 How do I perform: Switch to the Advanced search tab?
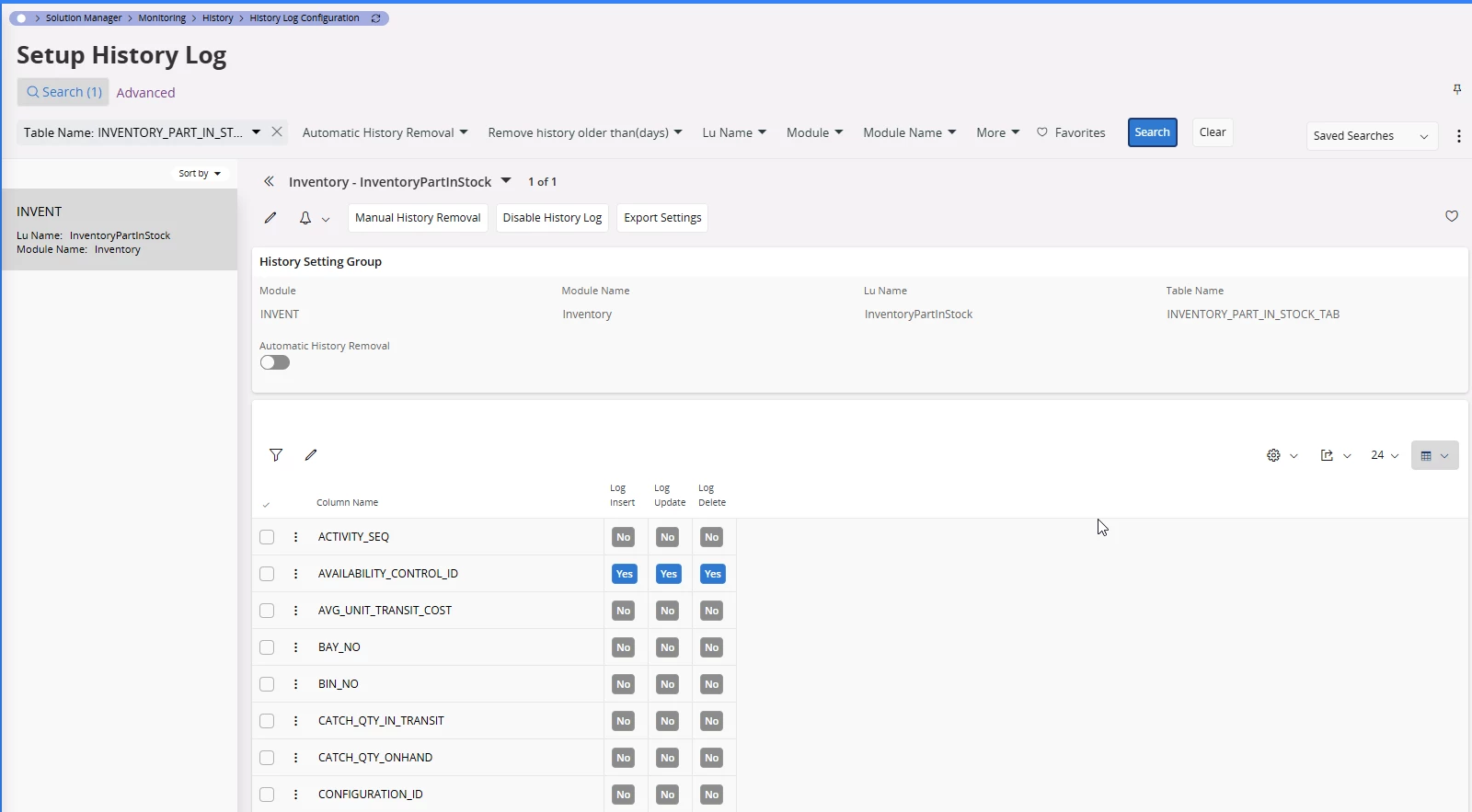pos(145,93)
